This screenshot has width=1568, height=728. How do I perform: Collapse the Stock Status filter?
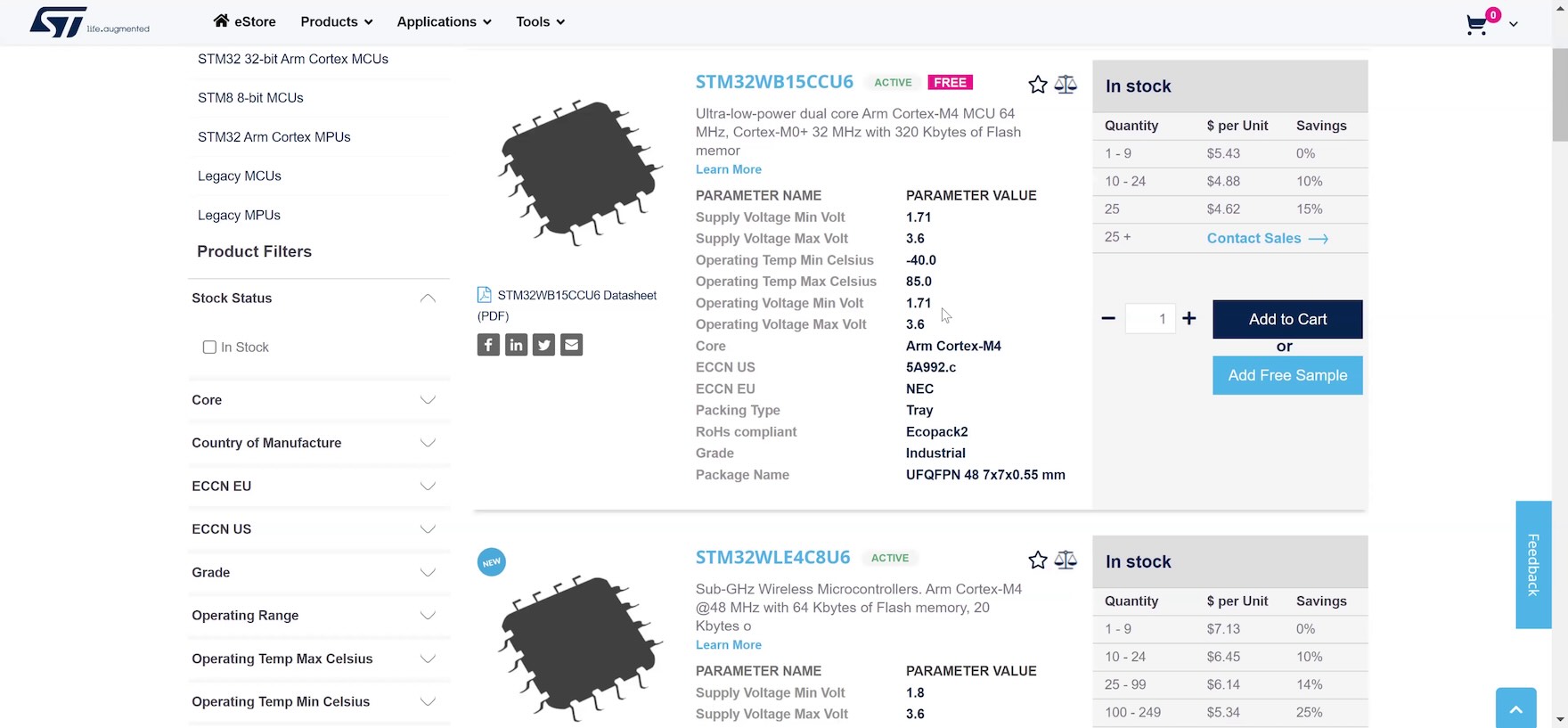click(428, 299)
